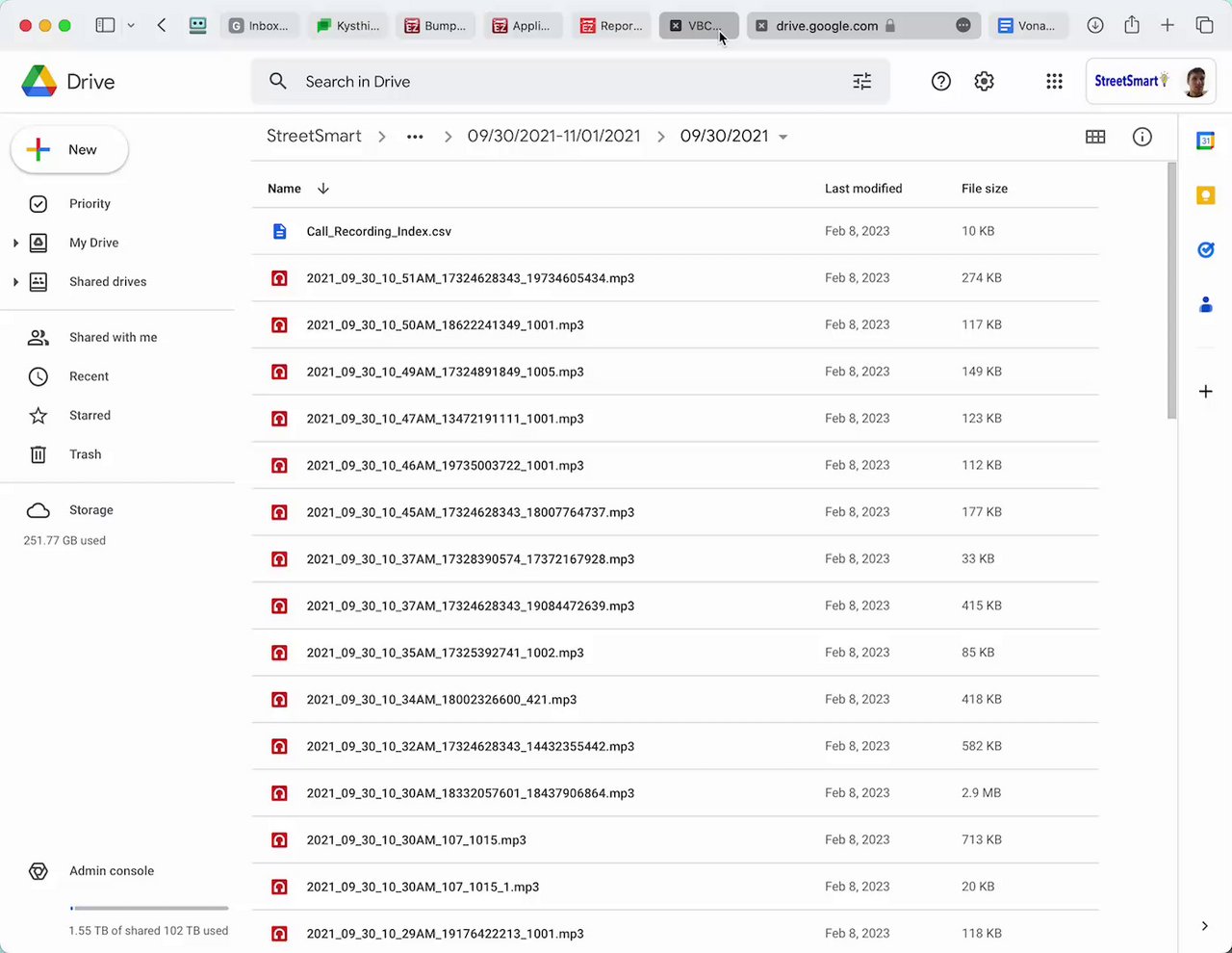Open the Drive support help icon

tap(941, 82)
